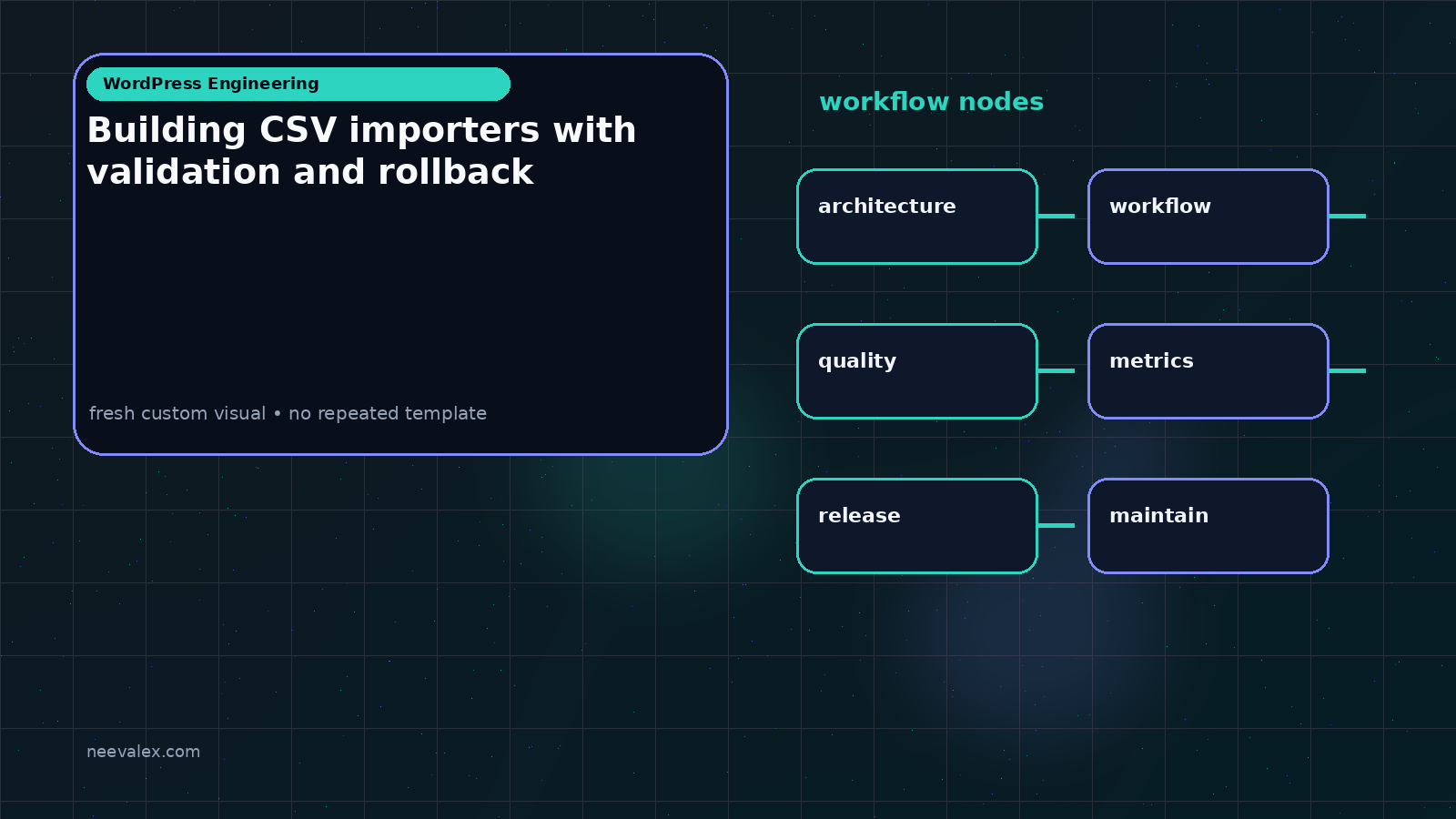Viewport: 1456px width, 819px height.
Task: Select the workflow node card
Action: coord(1208,217)
